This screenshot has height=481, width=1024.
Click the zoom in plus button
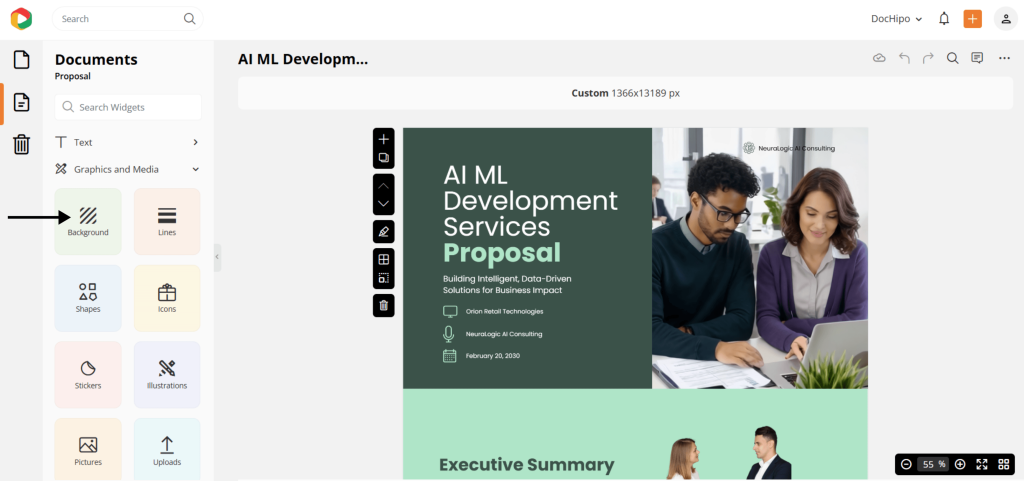point(960,464)
